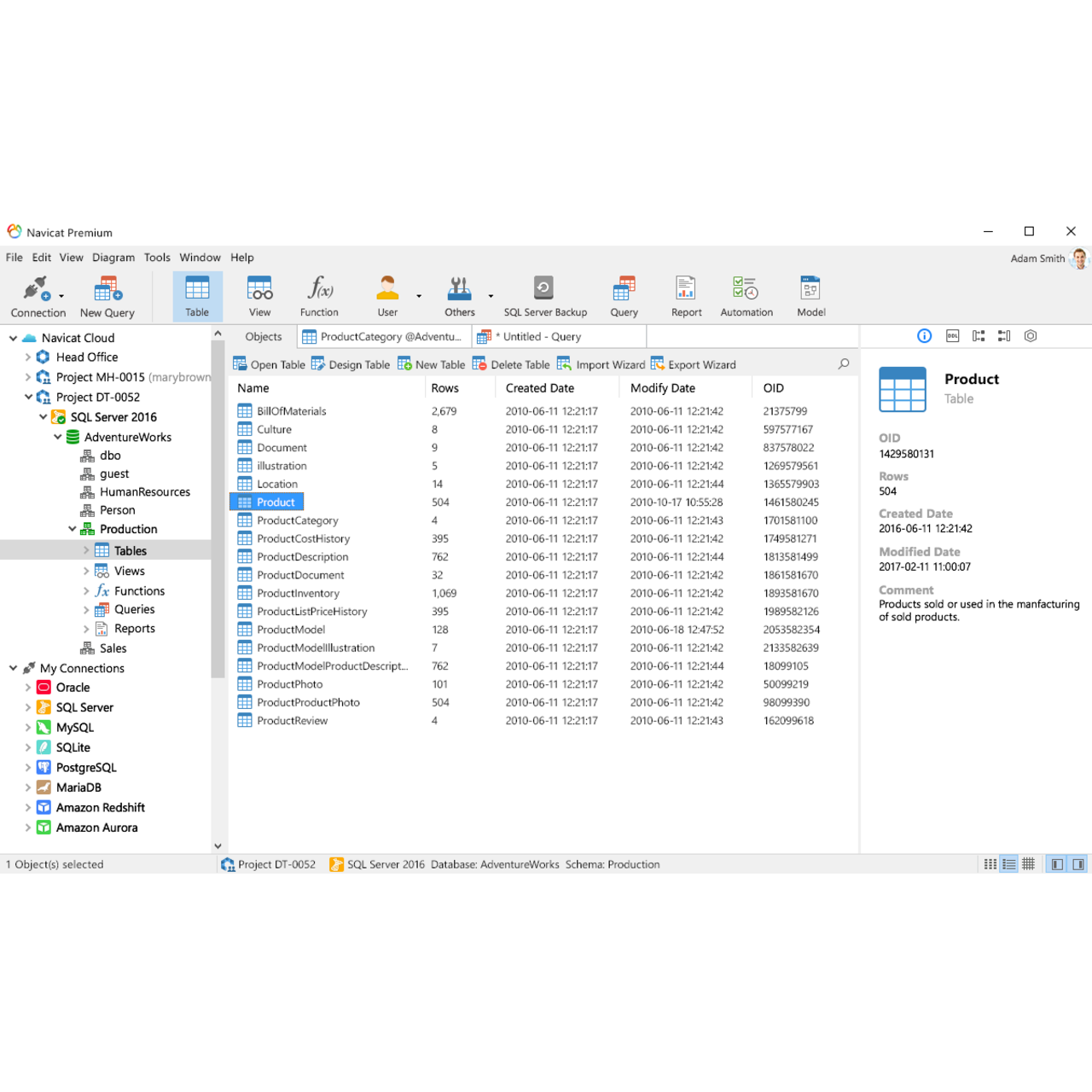Expand the Views node
The height and width of the screenshot is (1092, 1092).
(x=86, y=571)
